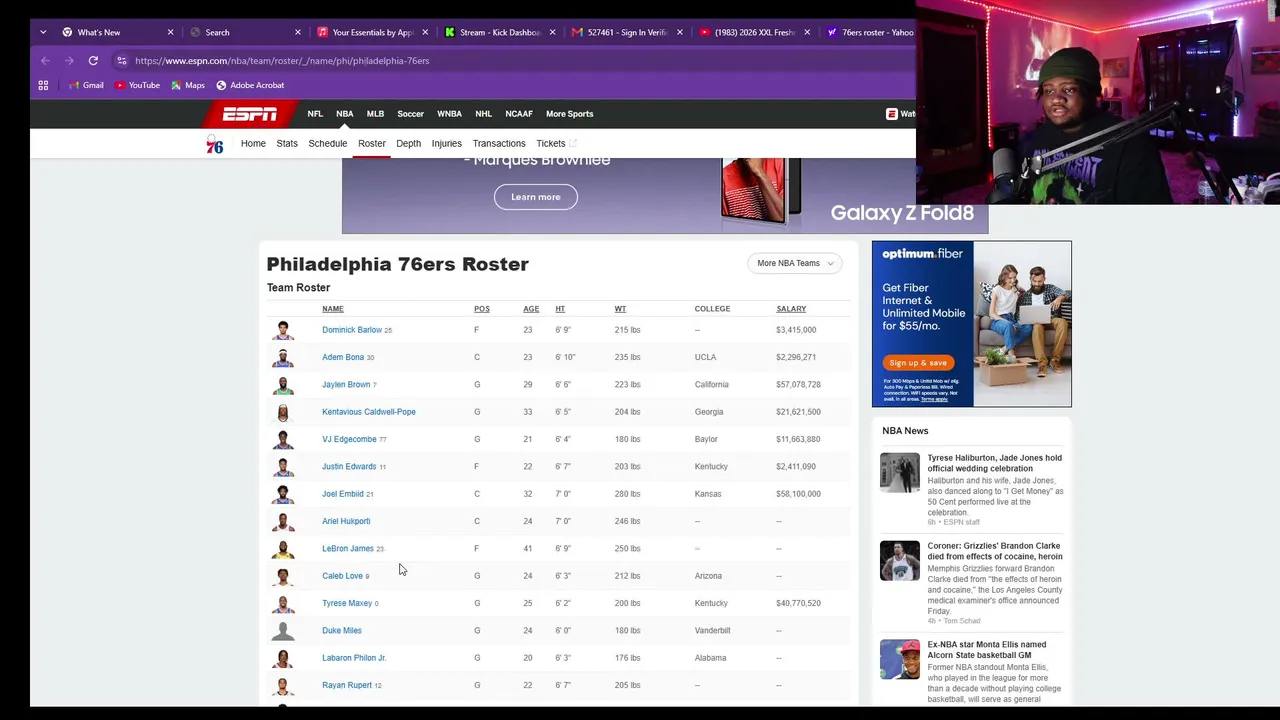
Task: Open the NFL section in ESPN nav
Action: coord(315,114)
